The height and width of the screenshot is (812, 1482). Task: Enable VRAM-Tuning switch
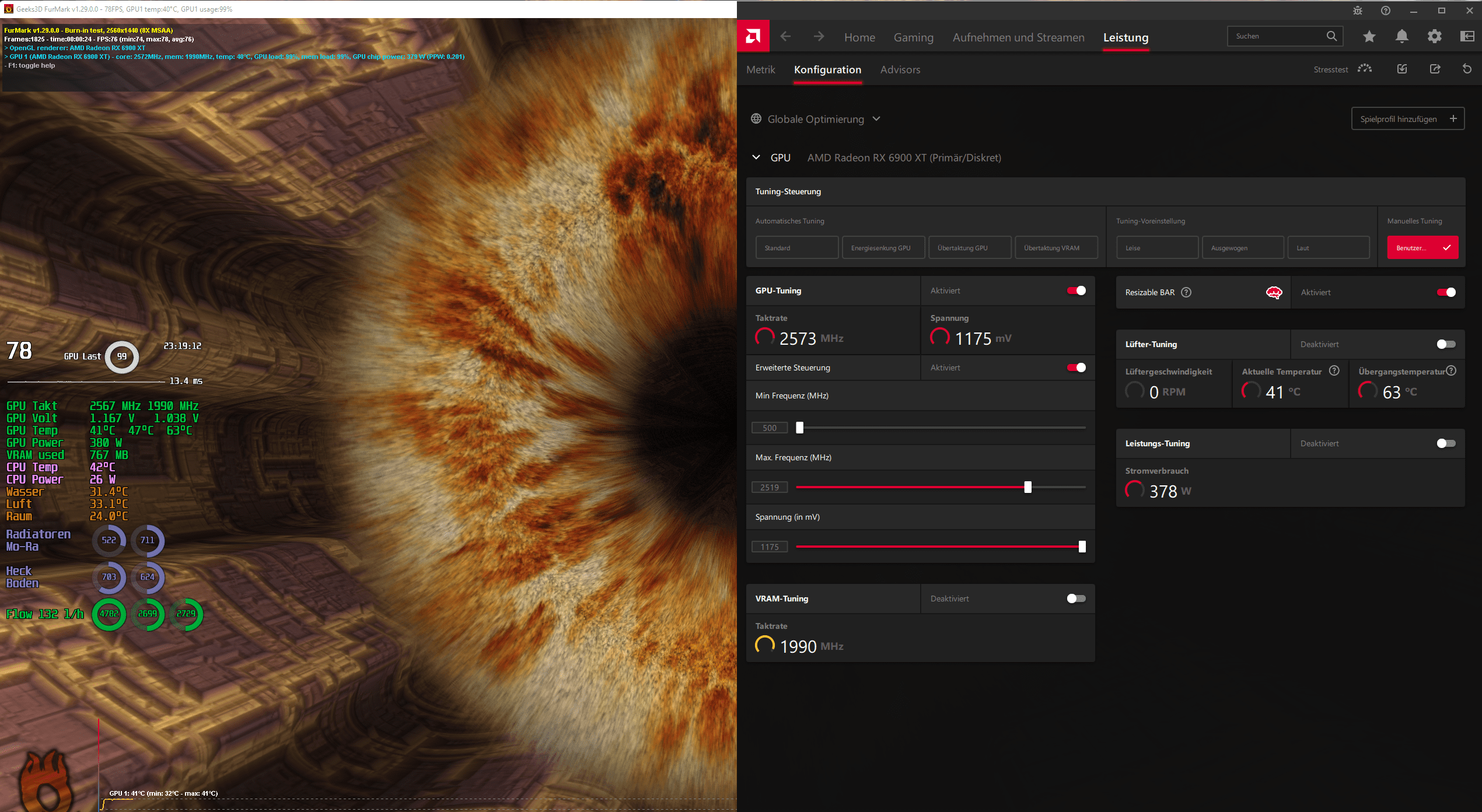click(x=1076, y=598)
